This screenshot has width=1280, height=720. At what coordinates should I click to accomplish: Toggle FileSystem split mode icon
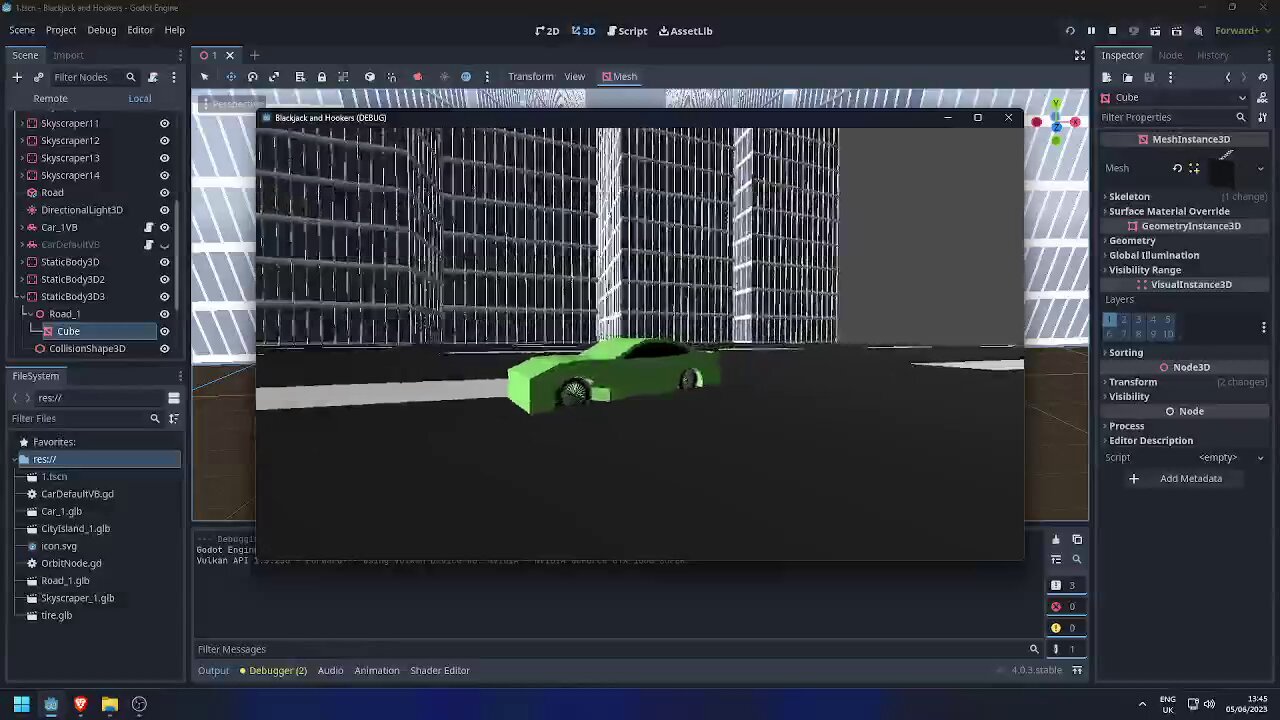pyautogui.click(x=174, y=398)
